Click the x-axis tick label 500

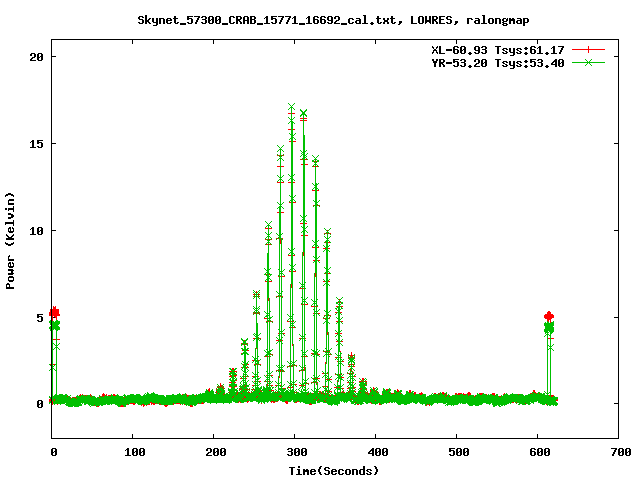coord(458,452)
